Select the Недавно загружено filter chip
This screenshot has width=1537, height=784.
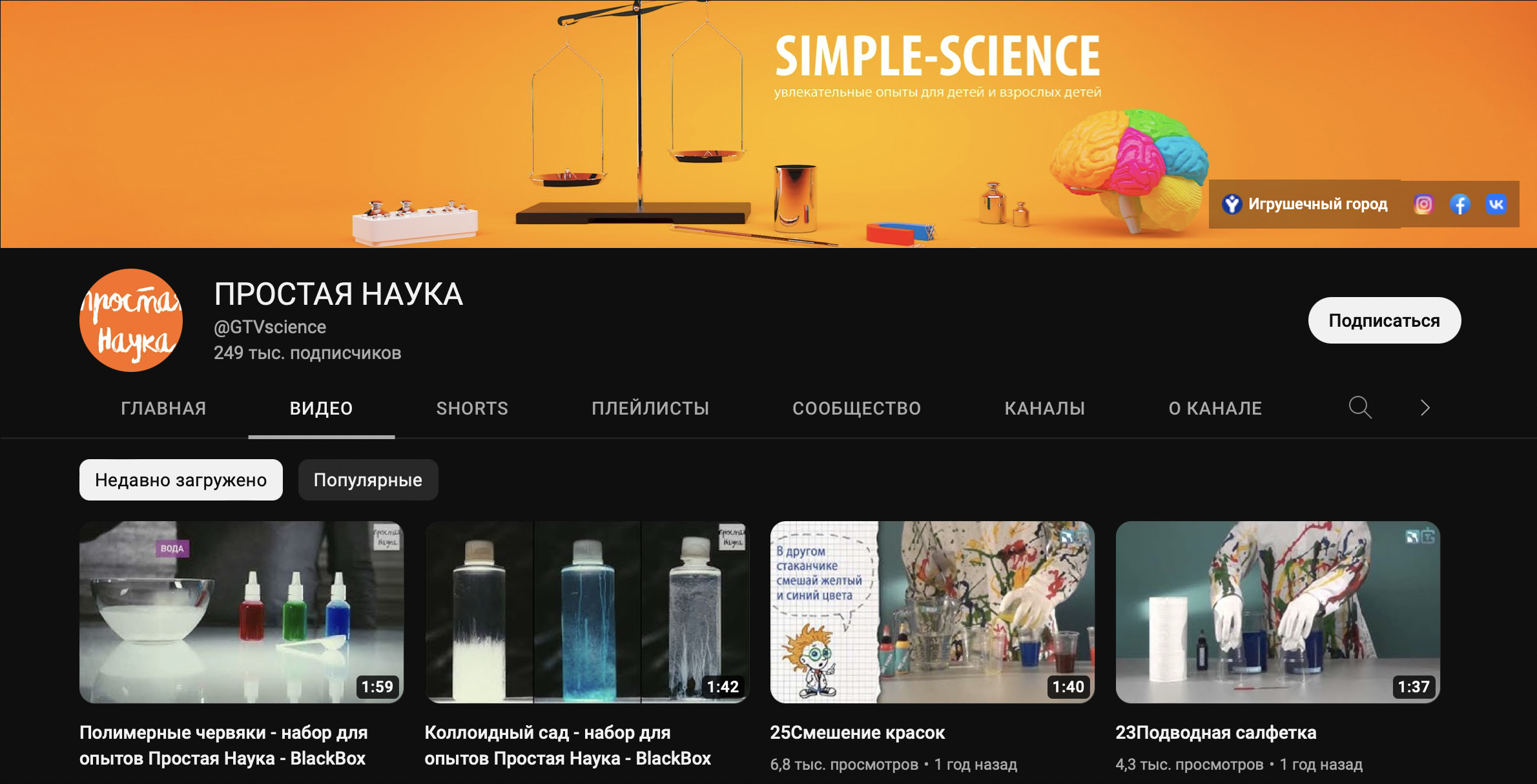click(x=181, y=480)
